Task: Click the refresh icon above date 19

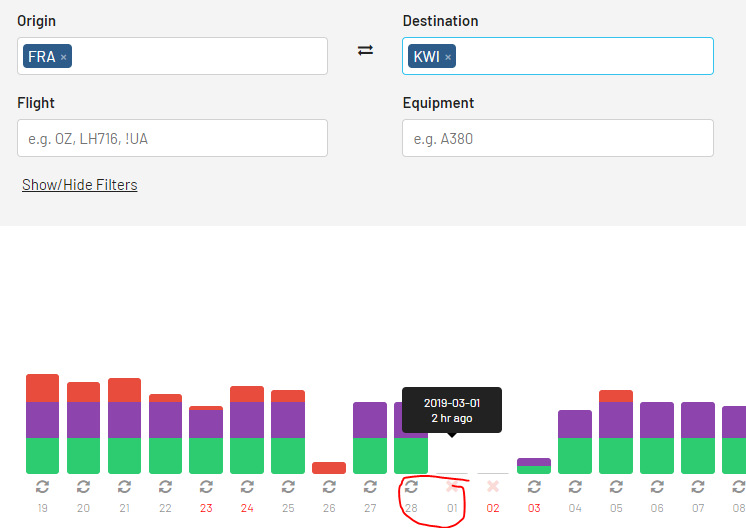Action: (42, 486)
